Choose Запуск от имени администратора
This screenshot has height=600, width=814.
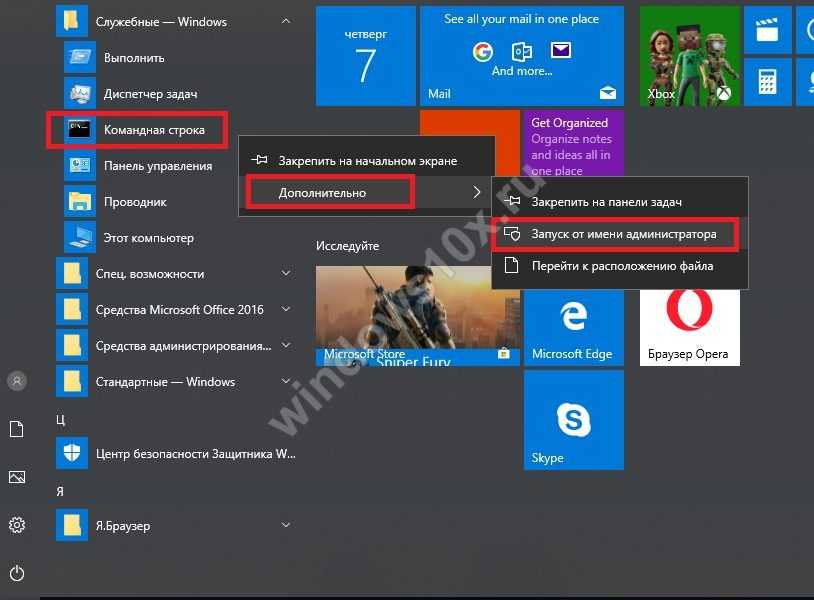(x=620, y=234)
